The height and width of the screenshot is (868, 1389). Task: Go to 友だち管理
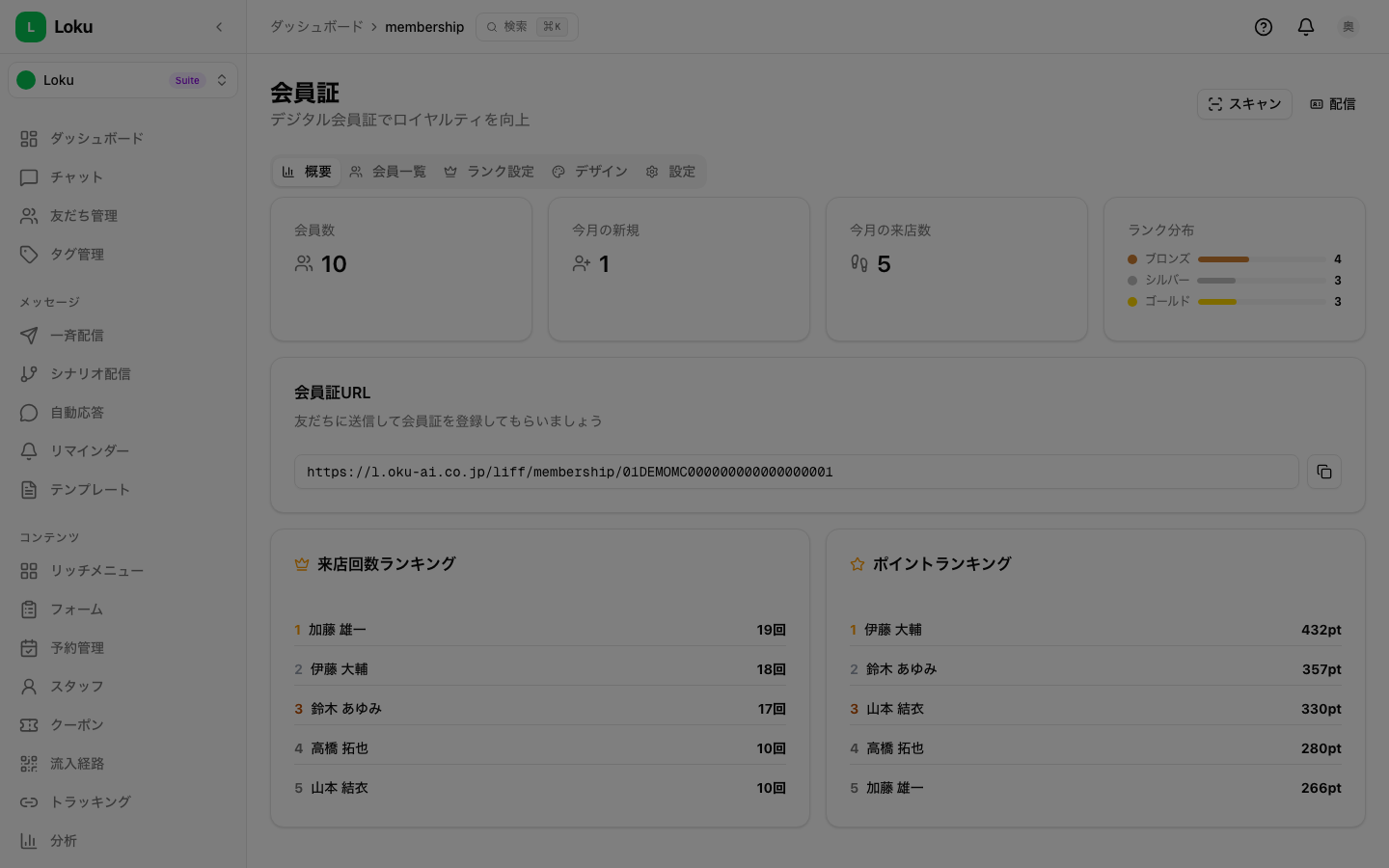coord(123,216)
